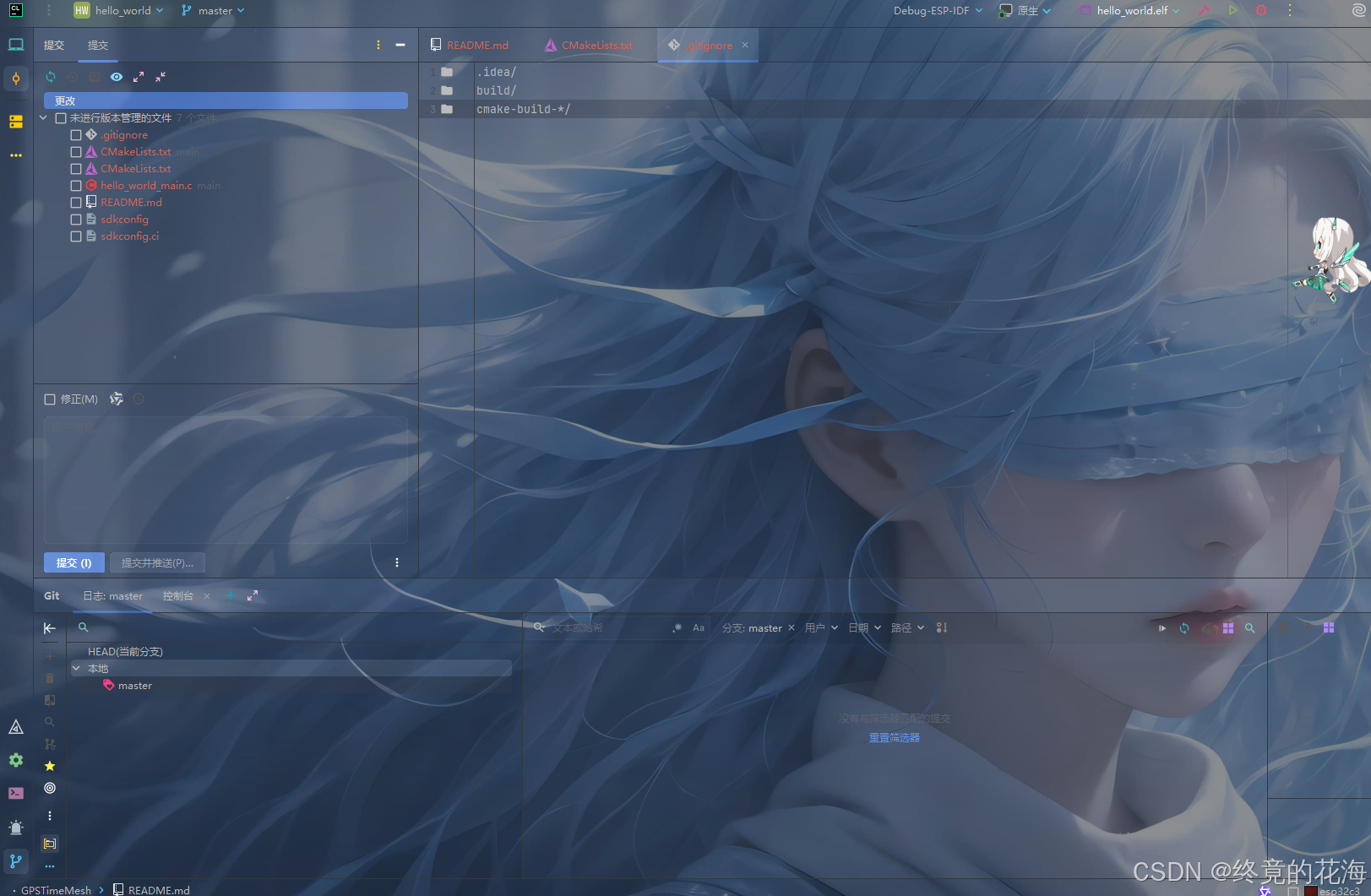Collapse the unversioned files tree node
The width and height of the screenshot is (1371, 896).
(43, 118)
